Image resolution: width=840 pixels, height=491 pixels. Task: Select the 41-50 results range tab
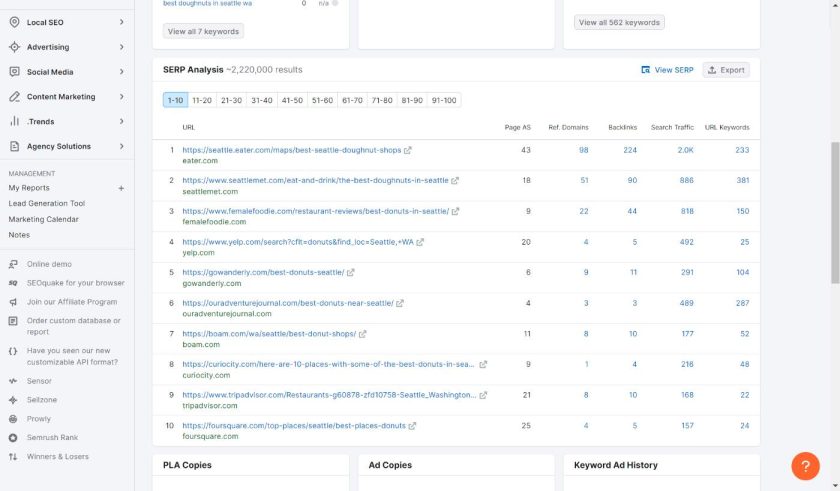point(292,100)
